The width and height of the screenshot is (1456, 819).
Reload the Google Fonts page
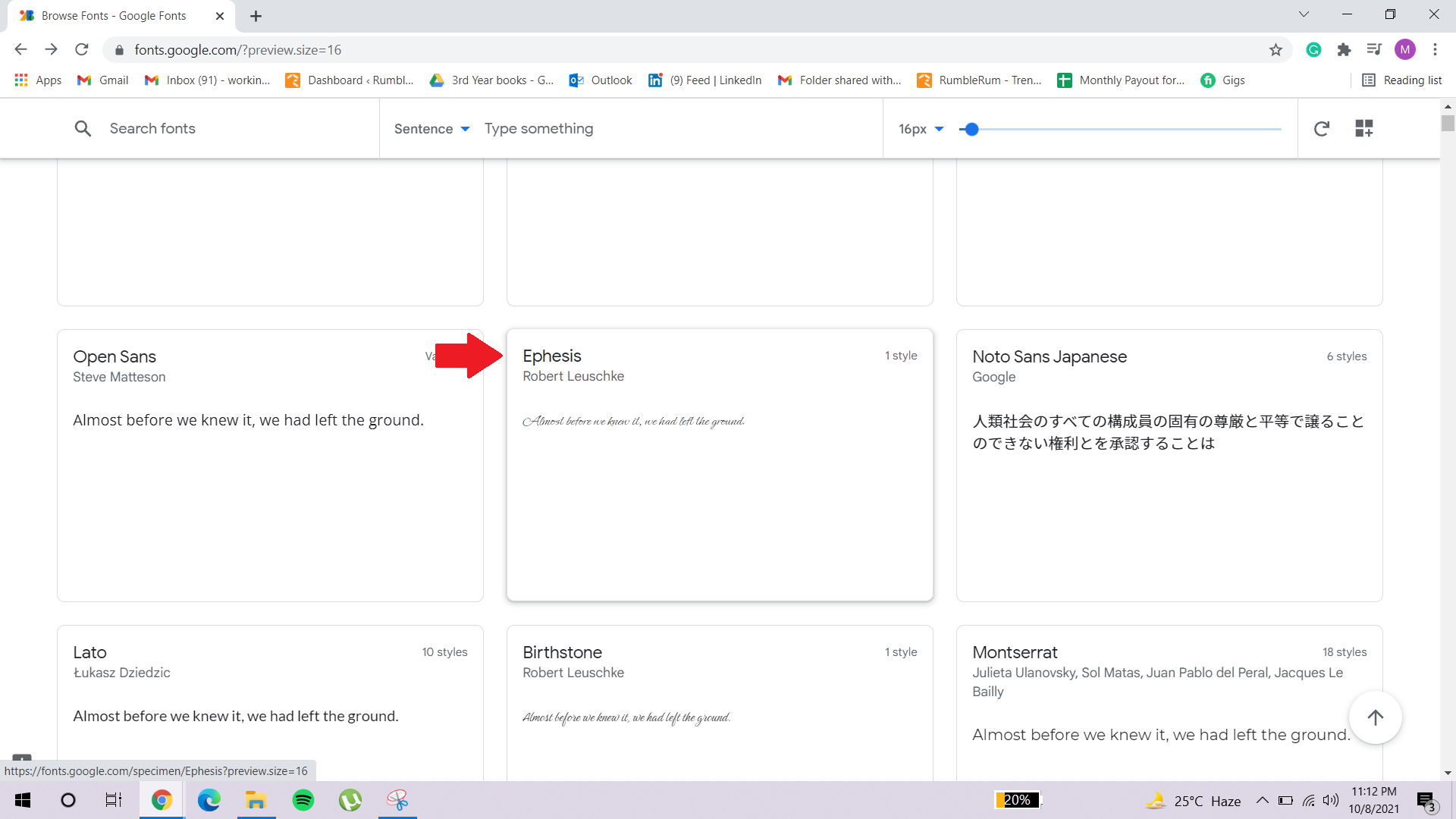click(82, 50)
